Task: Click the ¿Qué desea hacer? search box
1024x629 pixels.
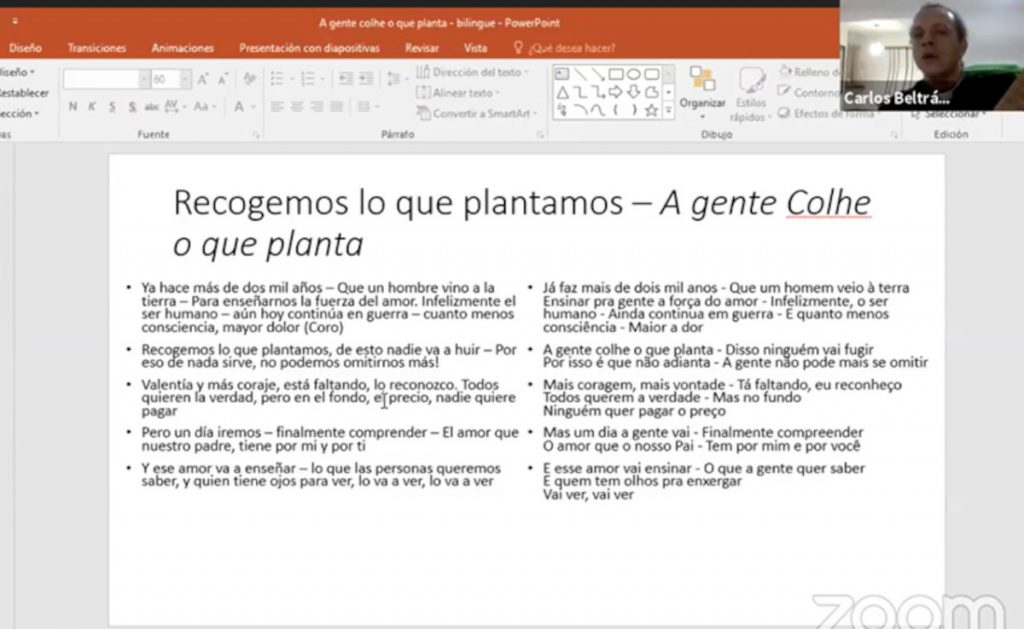Action: click(x=571, y=48)
